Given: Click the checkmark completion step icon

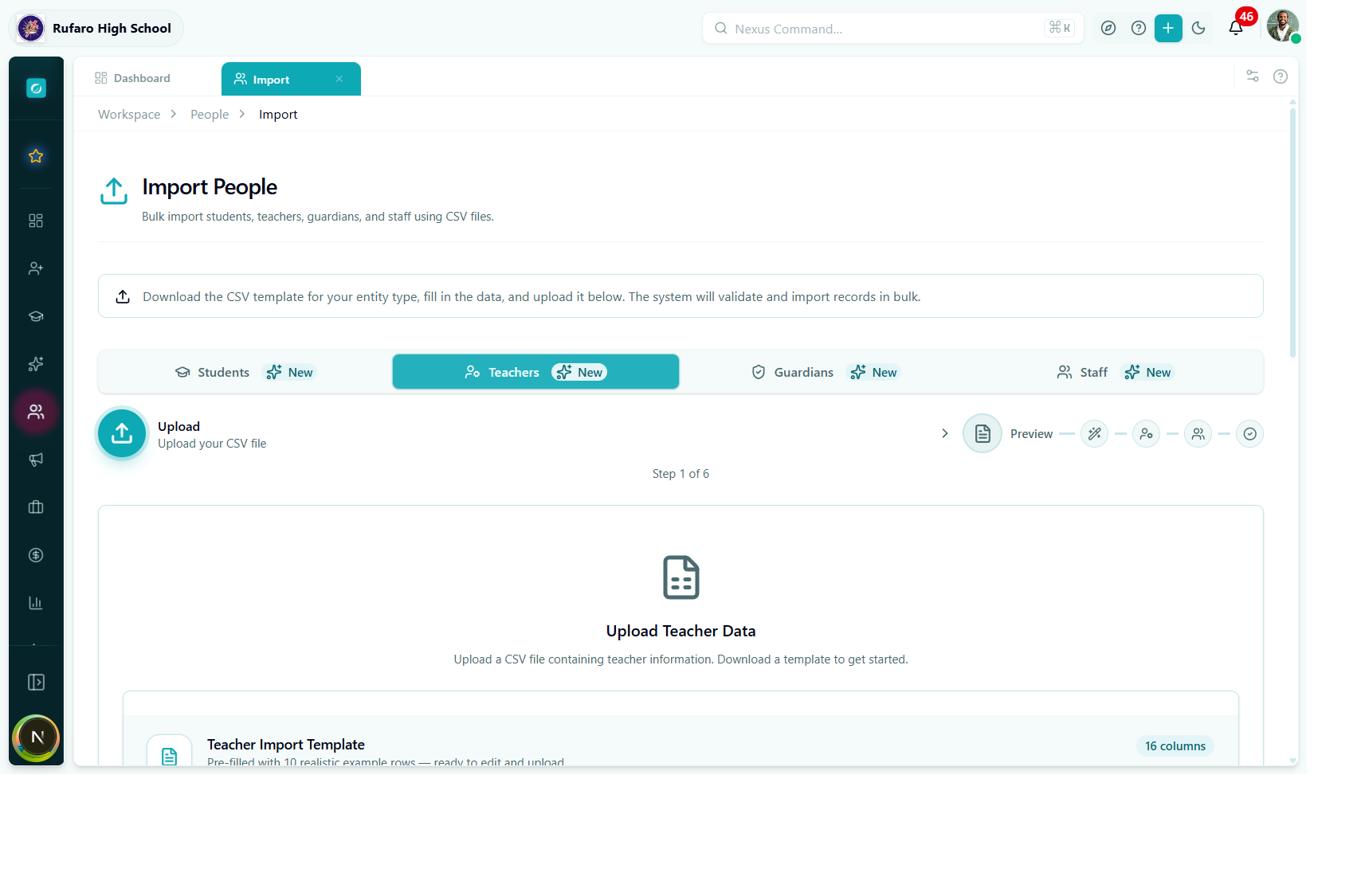Looking at the screenshot, I should (1250, 434).
